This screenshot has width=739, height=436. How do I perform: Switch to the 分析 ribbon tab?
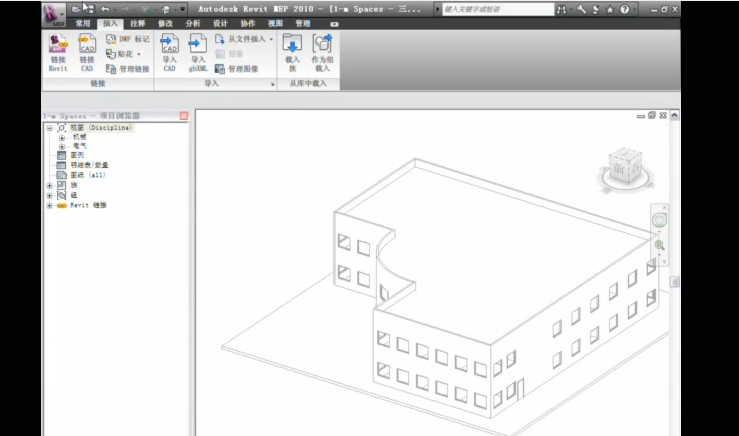[192, 22]
